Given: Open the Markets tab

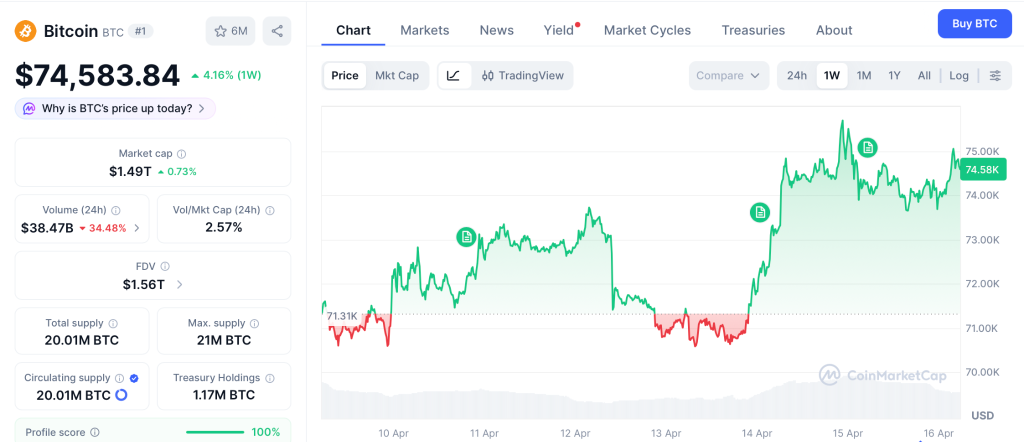Looking at the screenshot, I should [425, 30].
